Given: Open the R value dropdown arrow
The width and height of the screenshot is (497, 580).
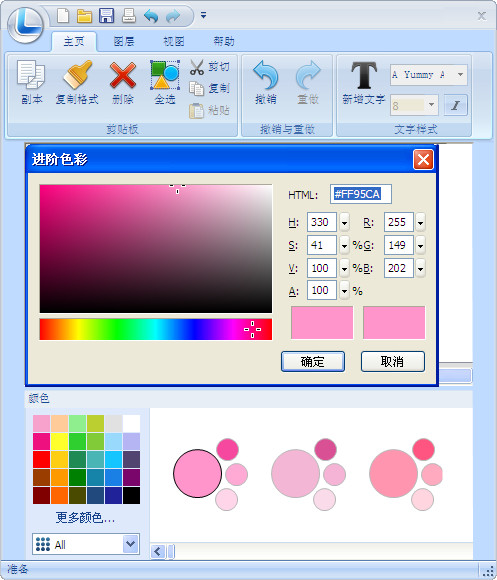Looking at the screenshot, I should (420, 223).
